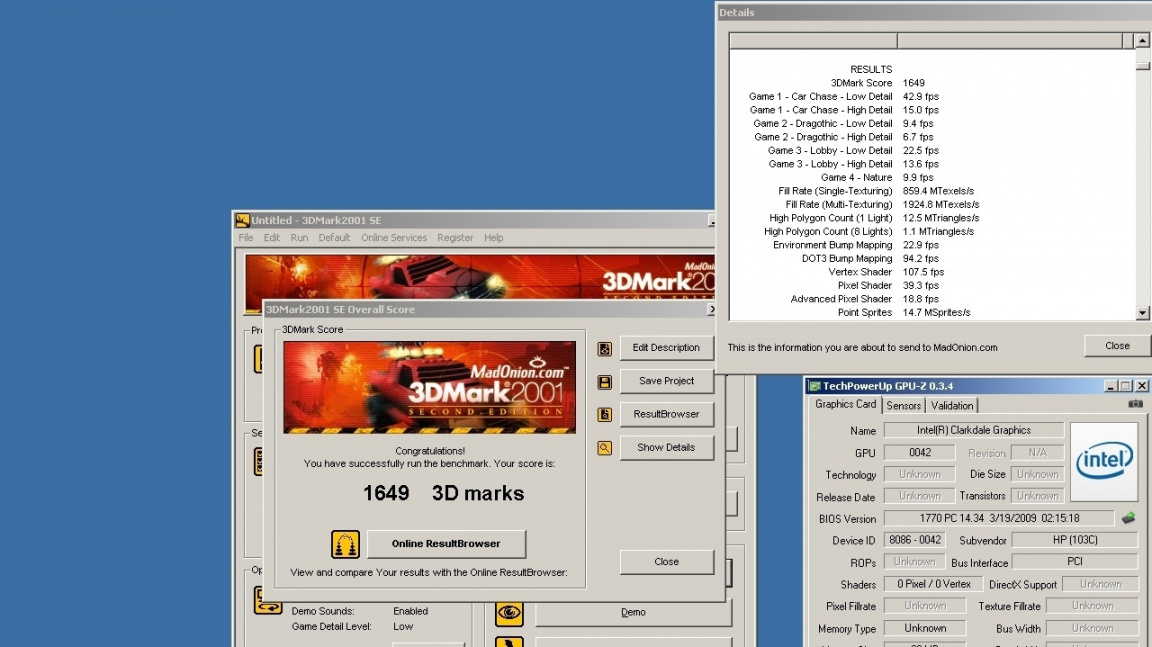Click the Save Project button
Screen dimensions: 1152x647
(x=666, y=381)
